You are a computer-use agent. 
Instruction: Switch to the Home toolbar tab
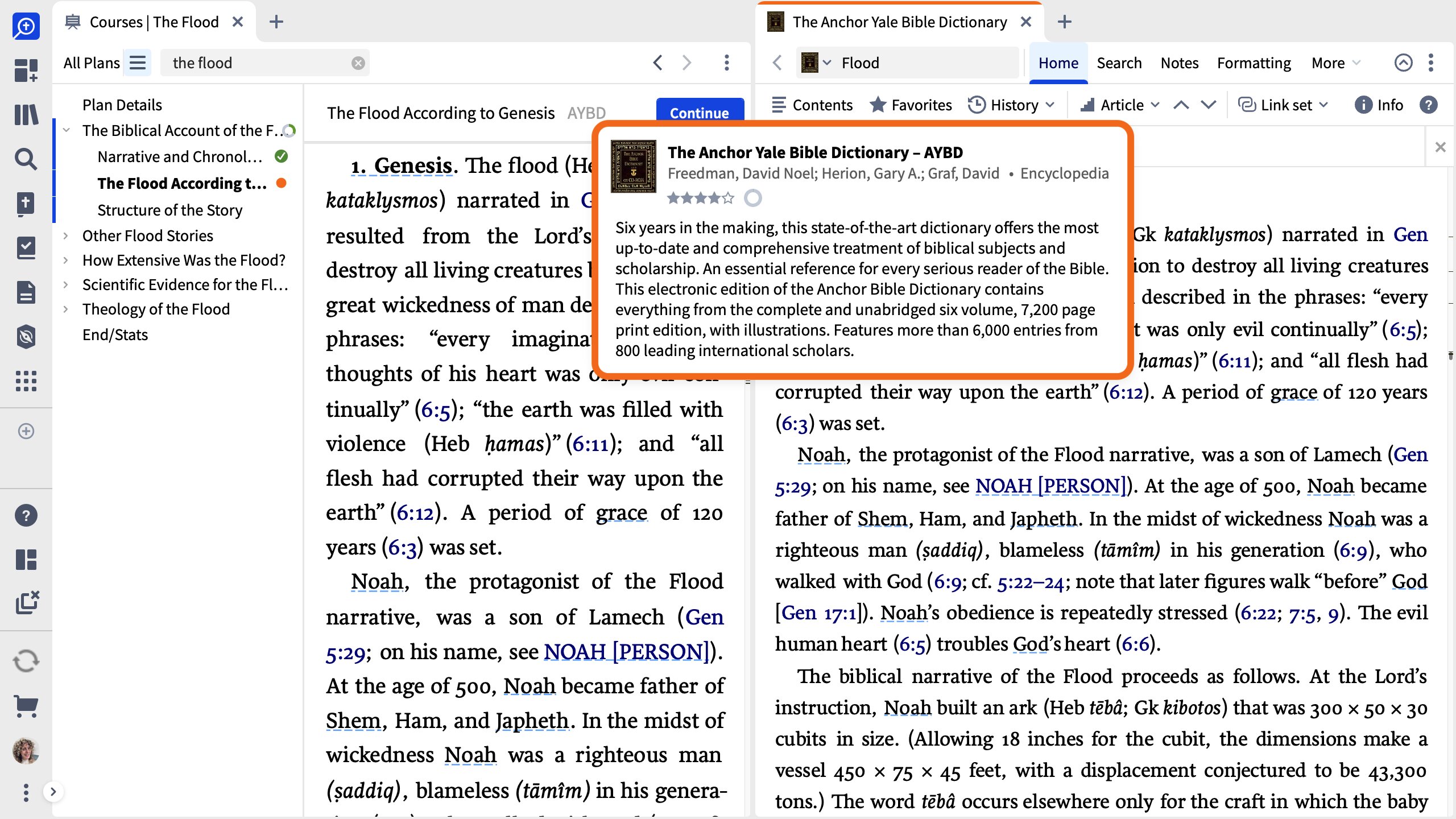(1058, 63)
